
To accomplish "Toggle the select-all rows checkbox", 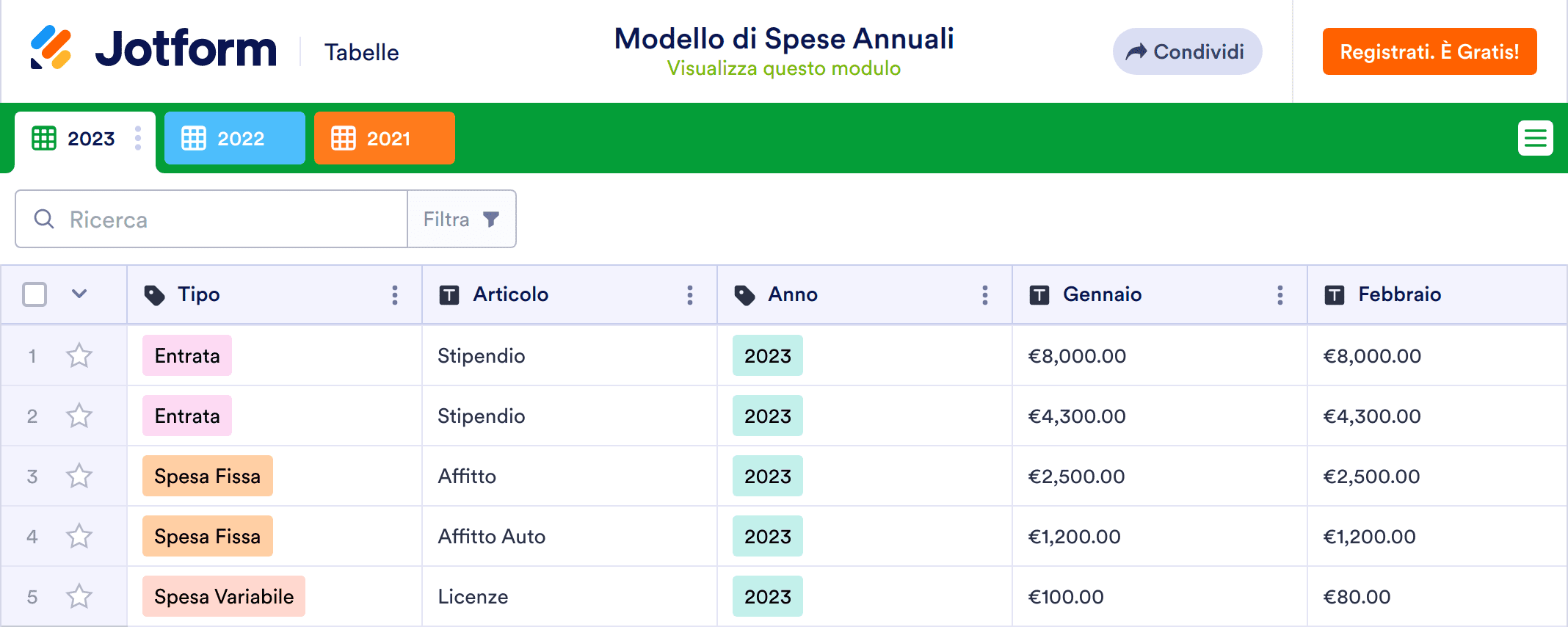I will click(35, 294).
